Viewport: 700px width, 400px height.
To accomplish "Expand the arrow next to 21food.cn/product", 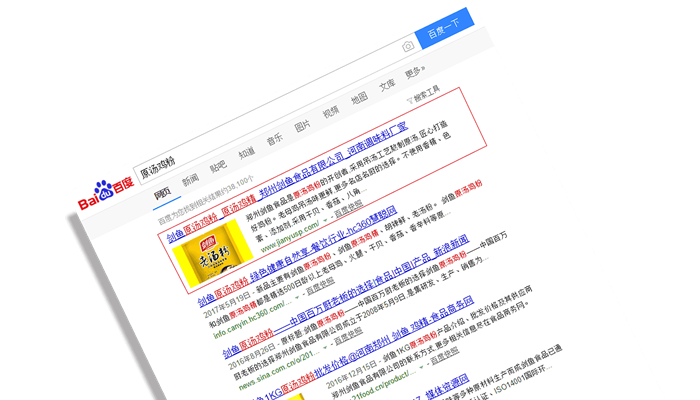I will coord(421,367).
